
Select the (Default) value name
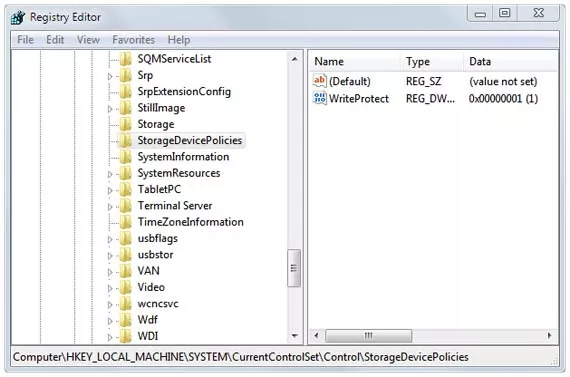coord(350,81)
